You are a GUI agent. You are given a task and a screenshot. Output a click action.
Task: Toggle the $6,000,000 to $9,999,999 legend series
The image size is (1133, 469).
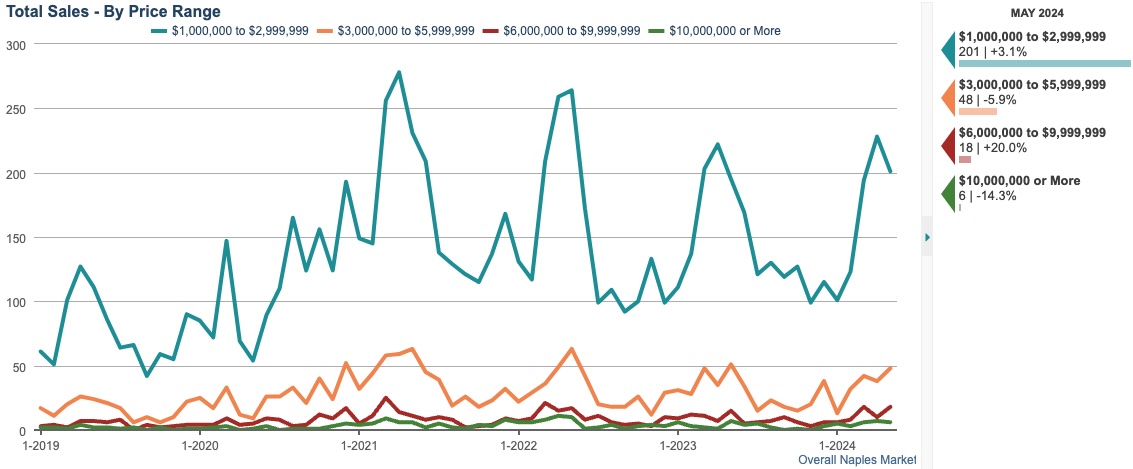pyautogui.click(x=561, y=30)
